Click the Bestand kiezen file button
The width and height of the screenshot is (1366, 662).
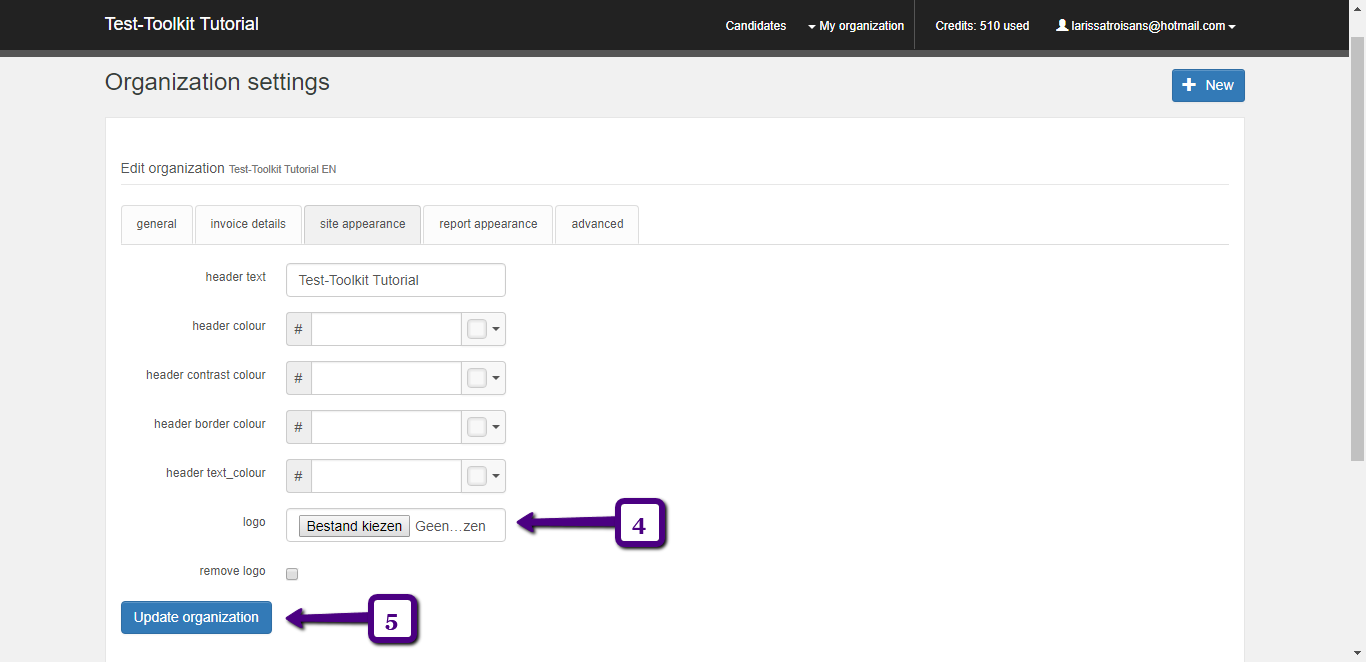tap(354, 526)
